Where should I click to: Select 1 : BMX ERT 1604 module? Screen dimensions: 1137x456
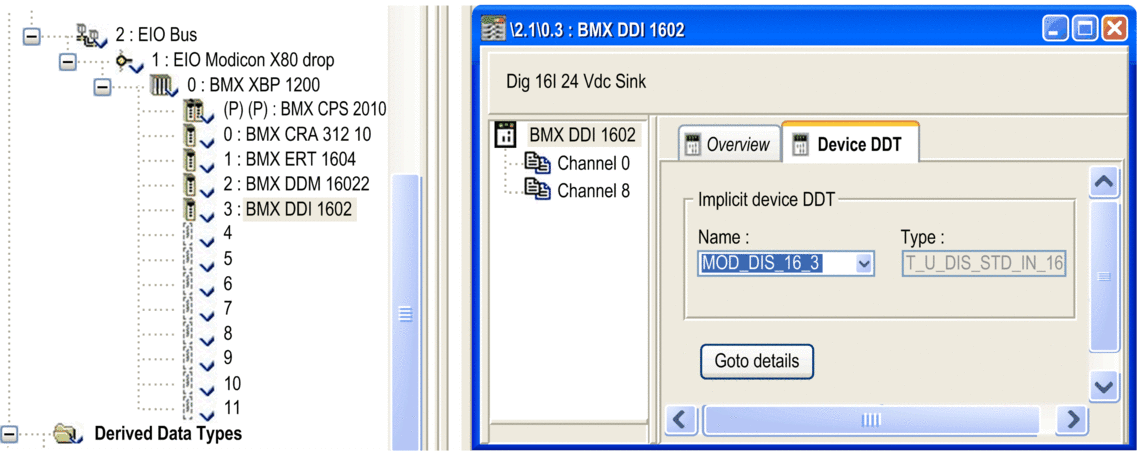coord(290,159)
